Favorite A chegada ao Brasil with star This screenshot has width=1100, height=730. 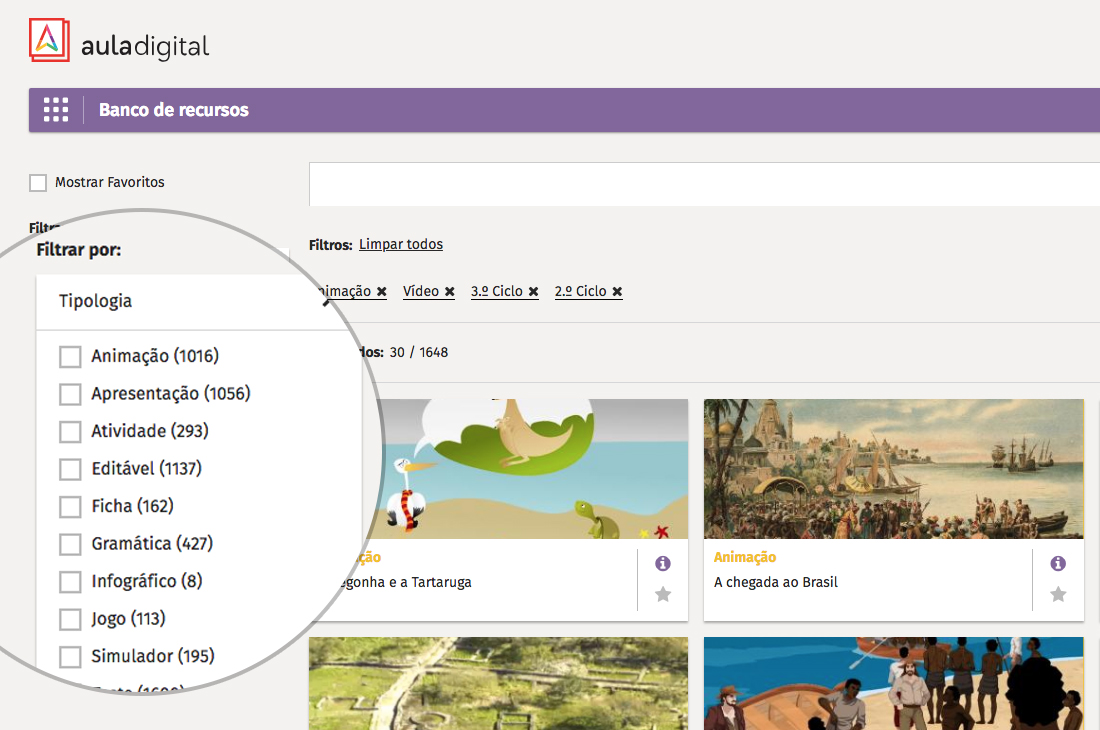(1058, 595)
